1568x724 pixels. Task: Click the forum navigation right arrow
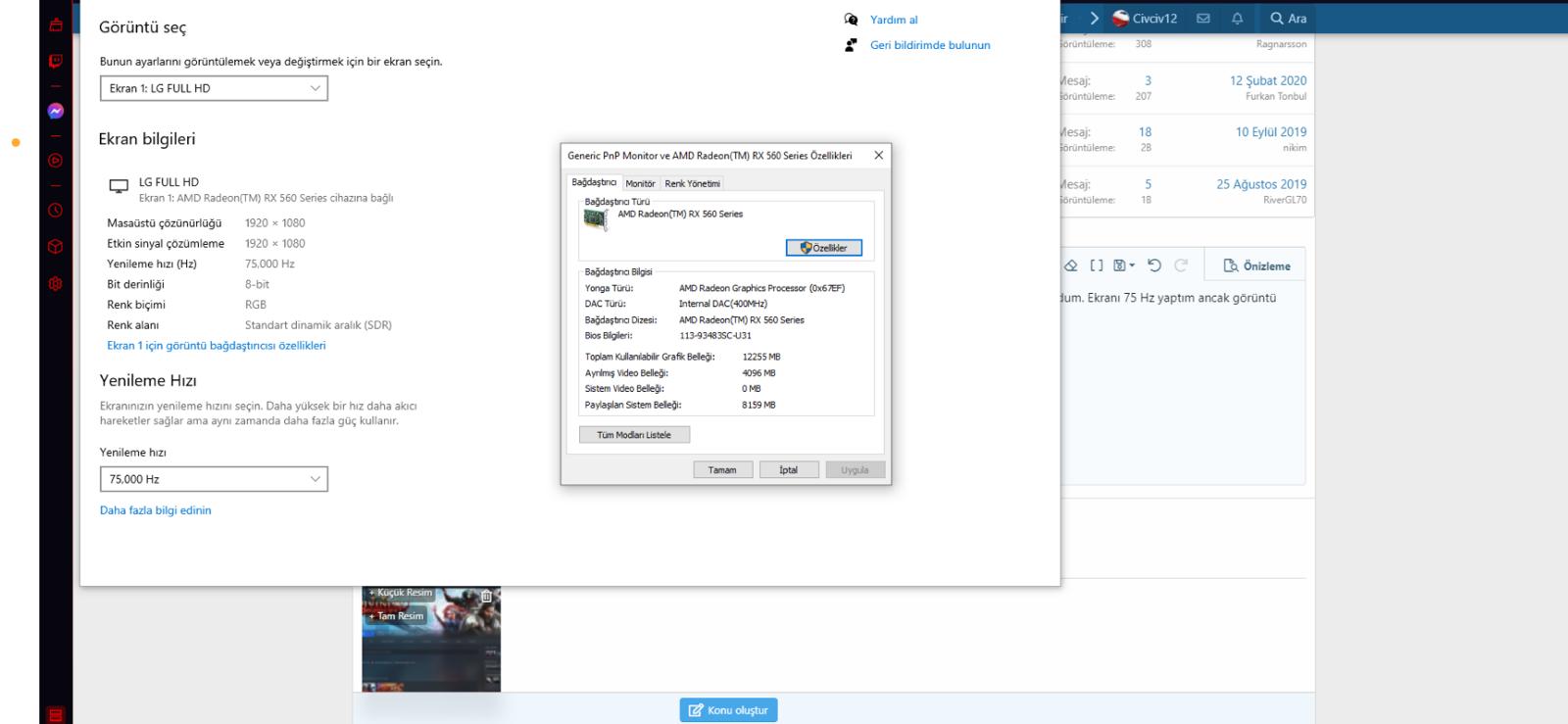(x=1095, y=19)
